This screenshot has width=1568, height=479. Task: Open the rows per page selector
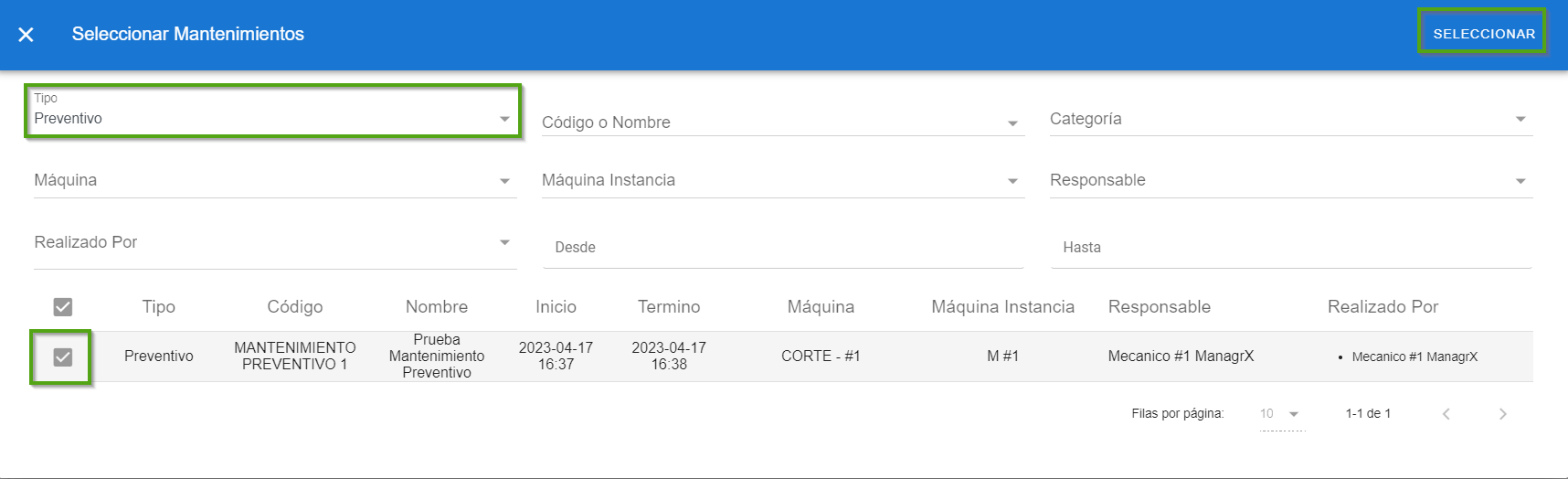1280,414
